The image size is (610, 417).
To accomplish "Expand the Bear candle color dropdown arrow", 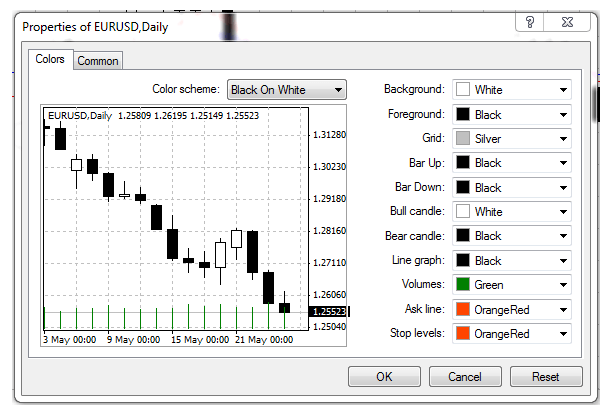I will (x=563, y=236).
